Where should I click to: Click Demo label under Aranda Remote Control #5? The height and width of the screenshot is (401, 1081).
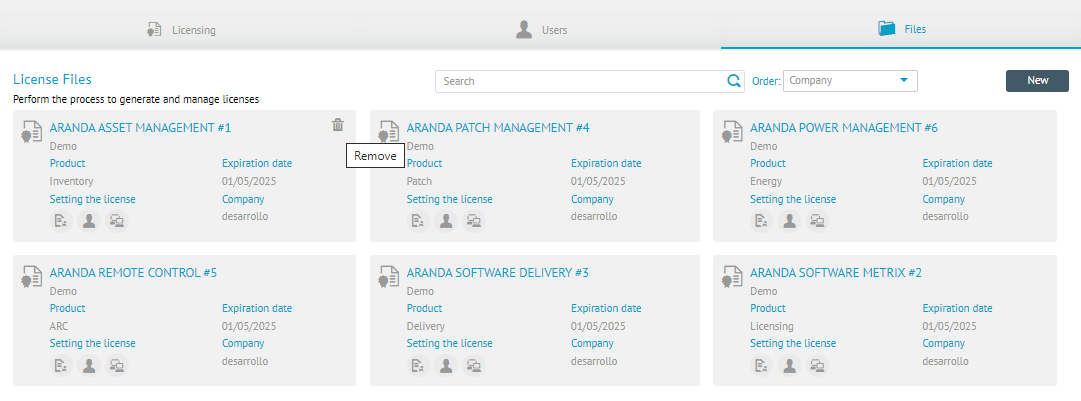[63, 291]
